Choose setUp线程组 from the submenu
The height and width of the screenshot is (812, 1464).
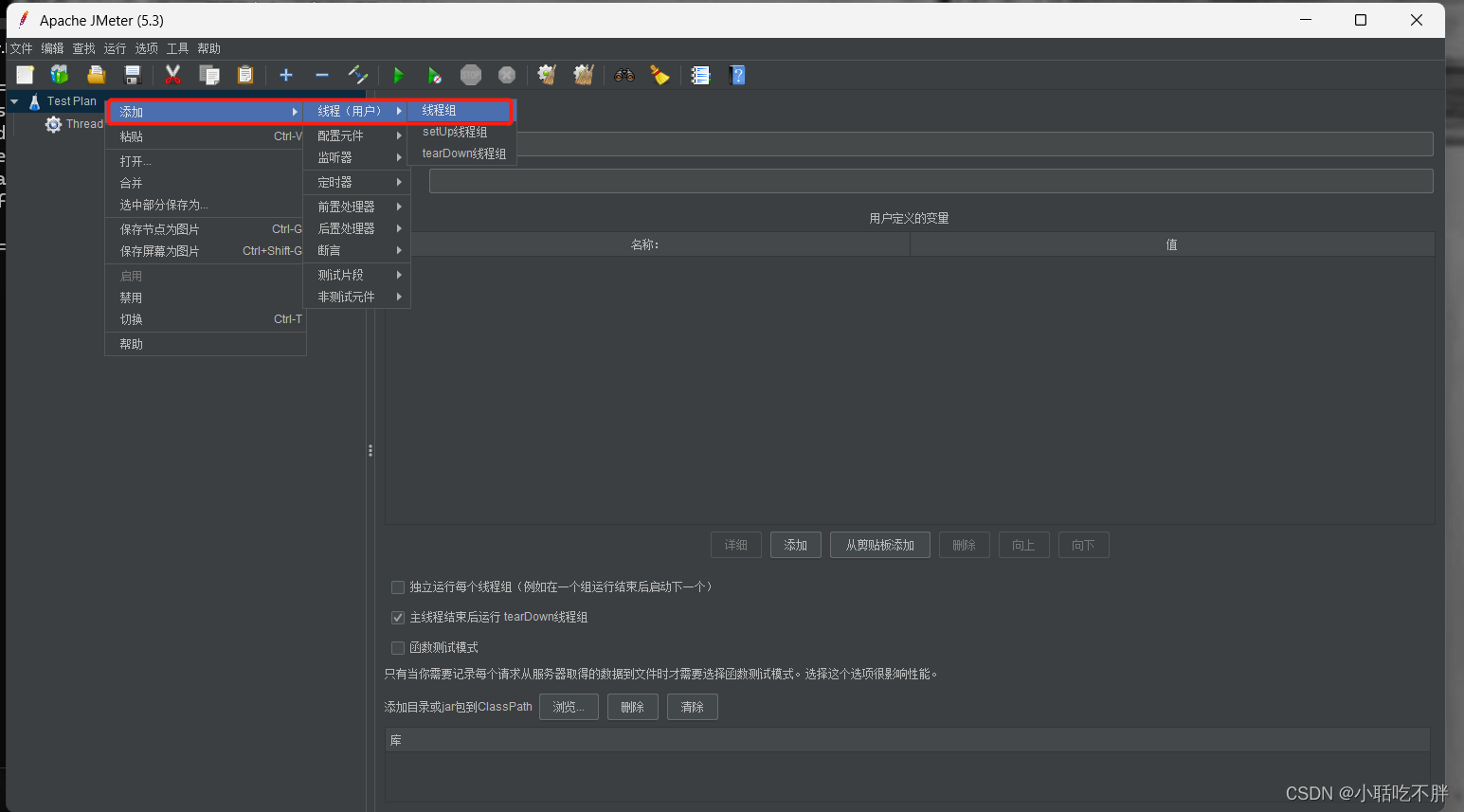(461, 133)
